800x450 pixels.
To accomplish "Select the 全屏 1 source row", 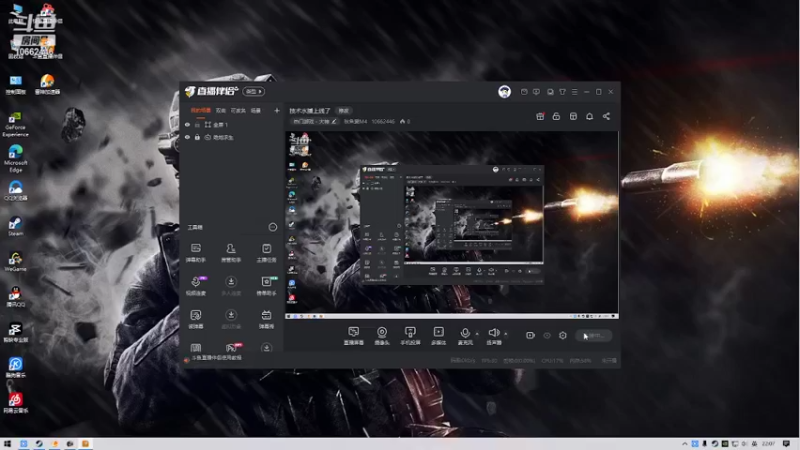I will tap(232, 125).
